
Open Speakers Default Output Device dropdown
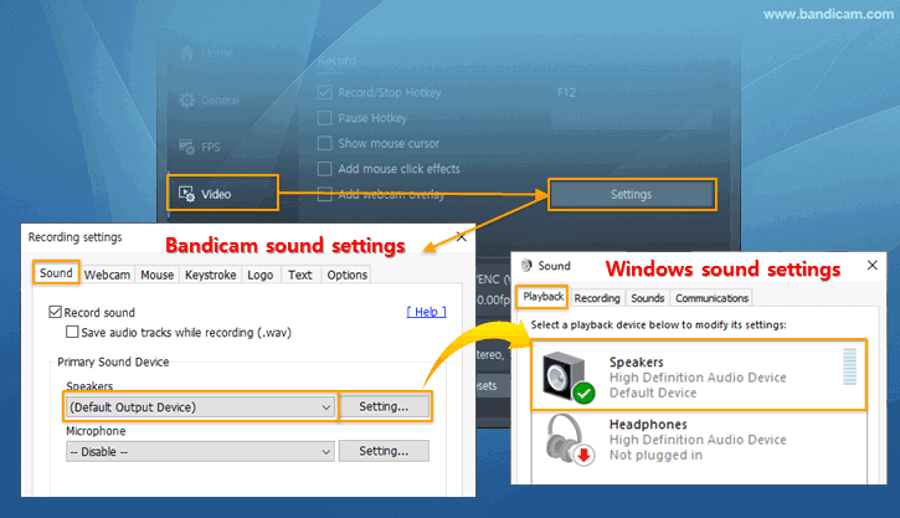(200, 407)
